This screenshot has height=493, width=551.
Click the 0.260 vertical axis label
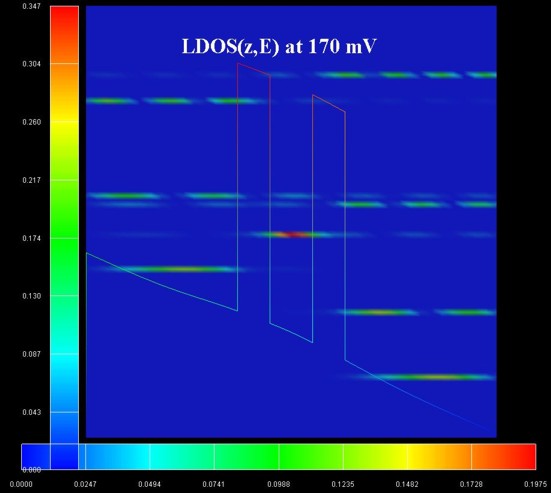[x=31, y=122]
